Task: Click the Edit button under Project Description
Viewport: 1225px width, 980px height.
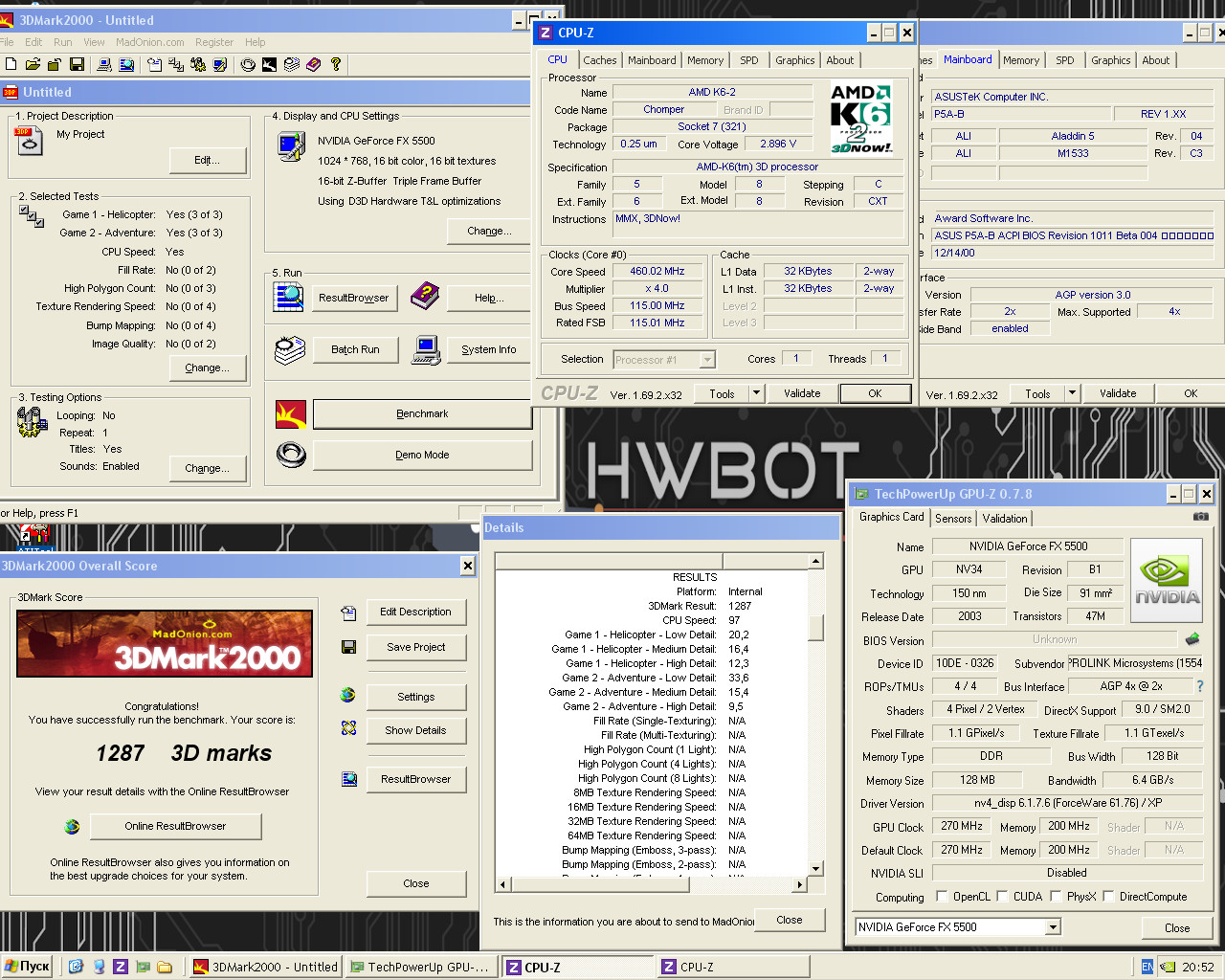Action: click(x=207, y=160)
